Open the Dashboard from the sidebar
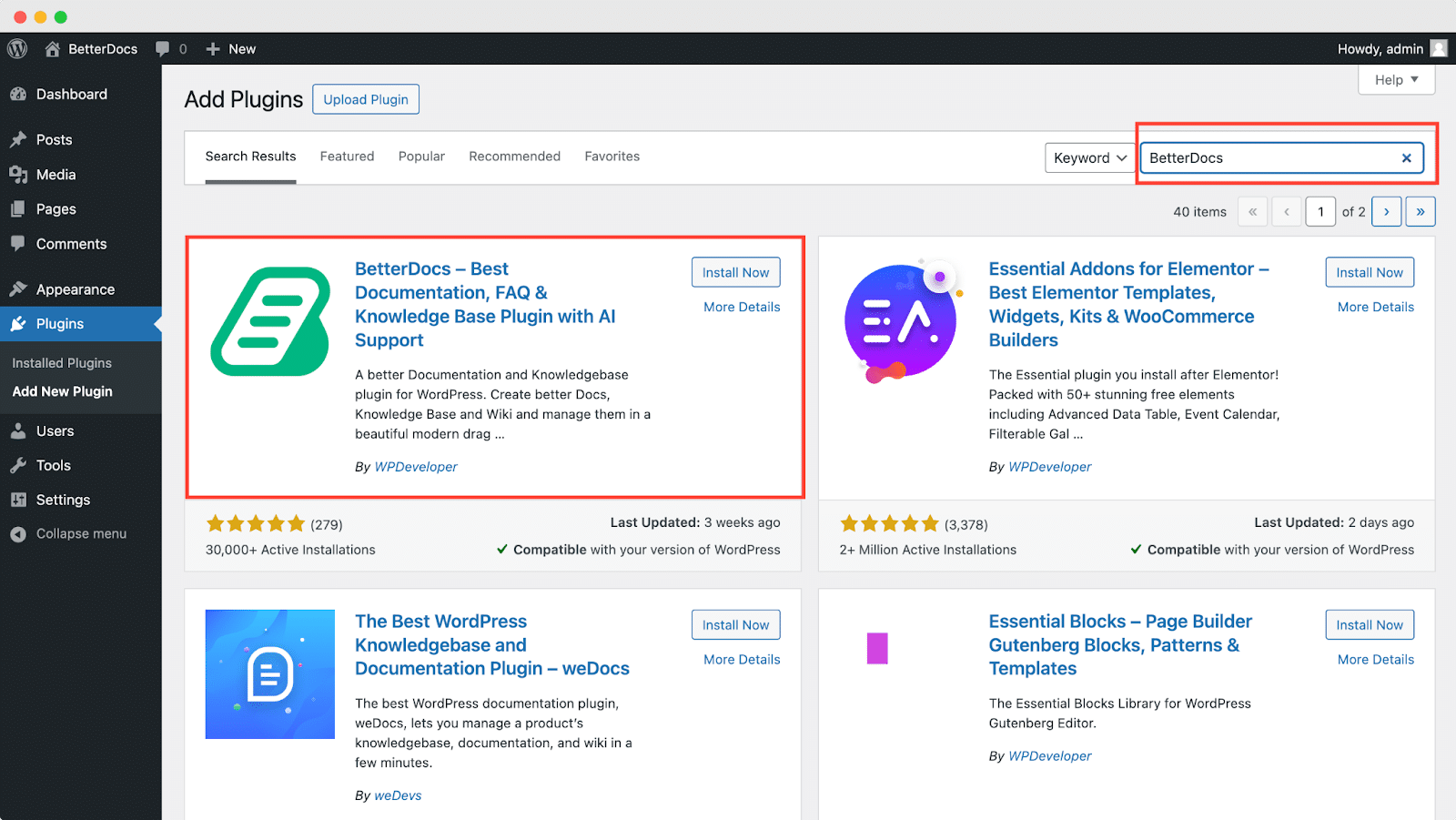1456x820 pixels. 72,94
